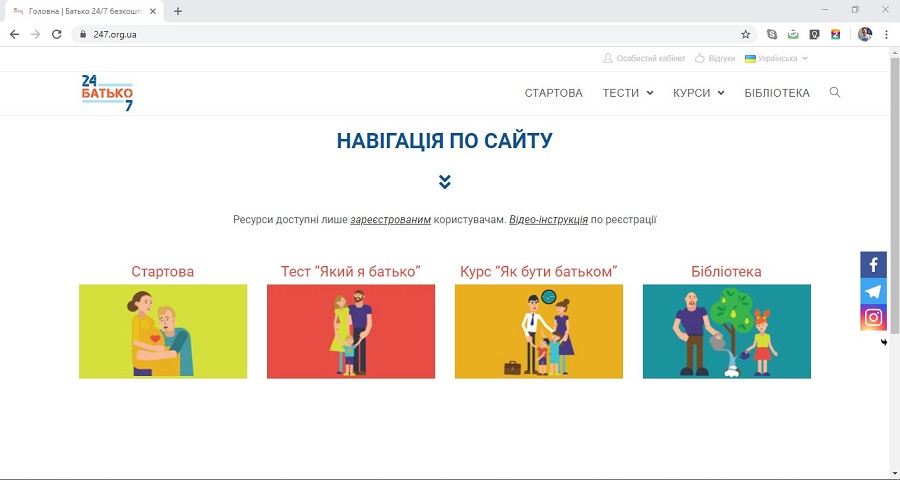
Task: Click the colorful square extension icon
Action: 835,34
